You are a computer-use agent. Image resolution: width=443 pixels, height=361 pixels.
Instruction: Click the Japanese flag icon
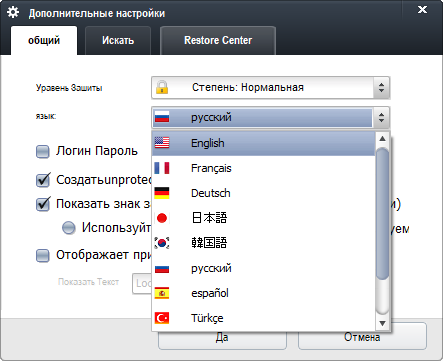162,218
